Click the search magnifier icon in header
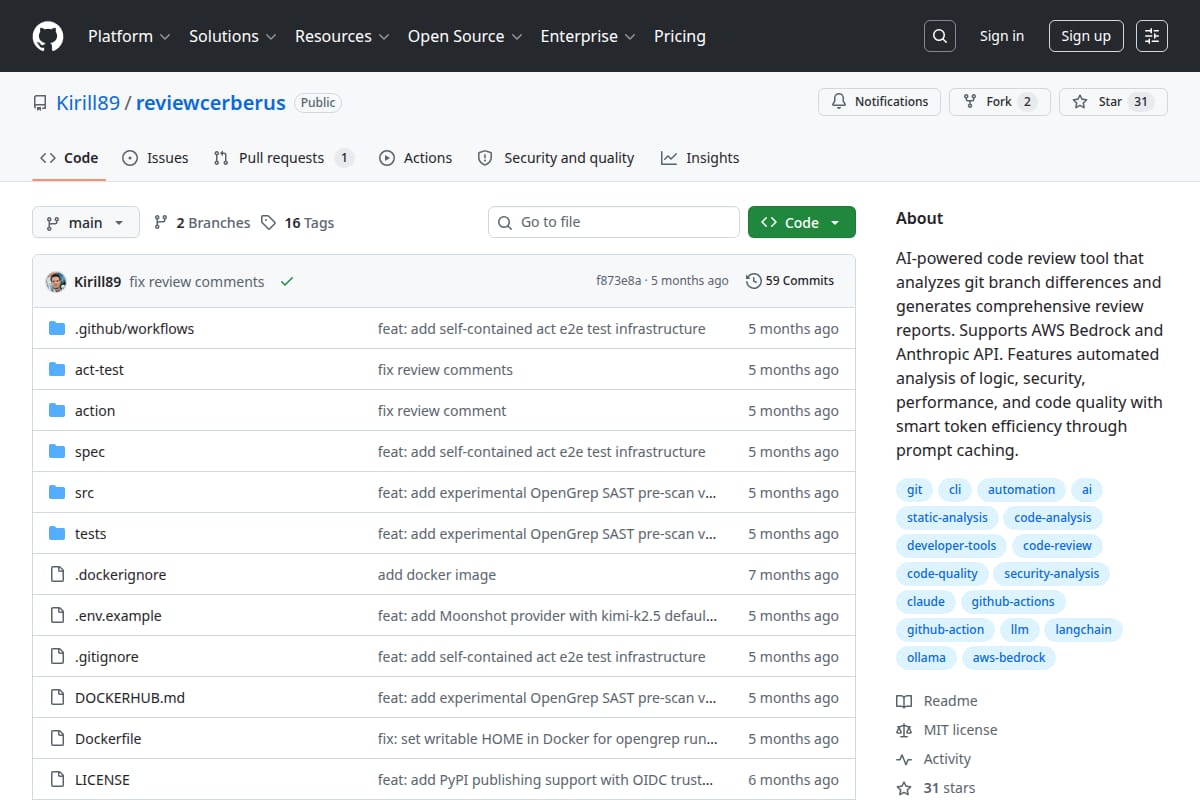 pos(939,36)
